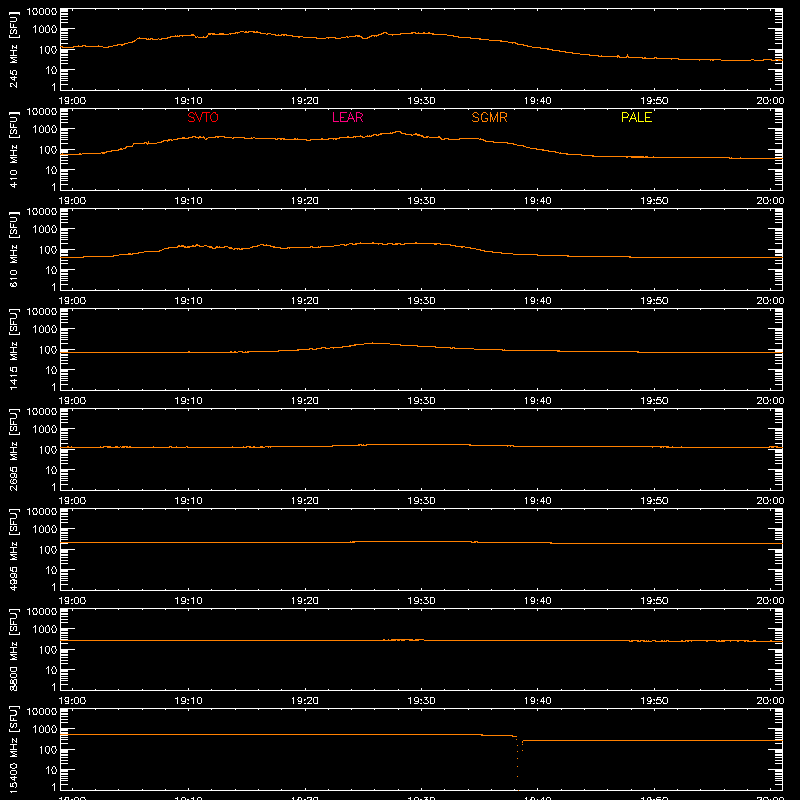Viewport: 800px width, 800px height.
Task: Select the 2695 MHz [SFU] axis label
Action: click(x=14, y=449)
